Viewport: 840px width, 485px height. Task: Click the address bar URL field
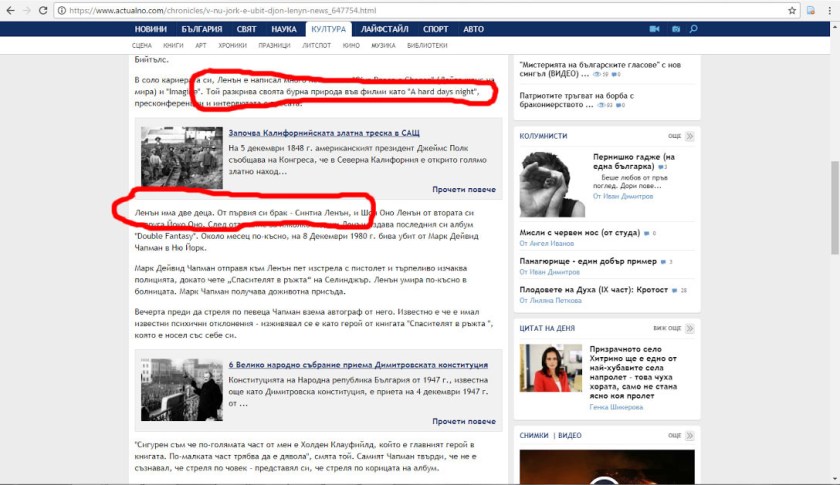point(400,11)
